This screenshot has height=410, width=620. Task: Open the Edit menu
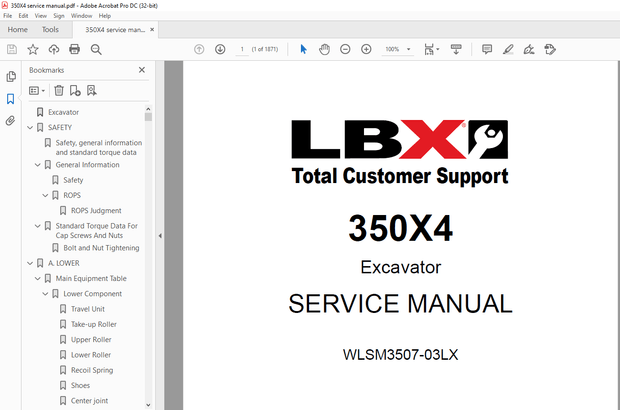pyautogui.click(x=23, y=16)
